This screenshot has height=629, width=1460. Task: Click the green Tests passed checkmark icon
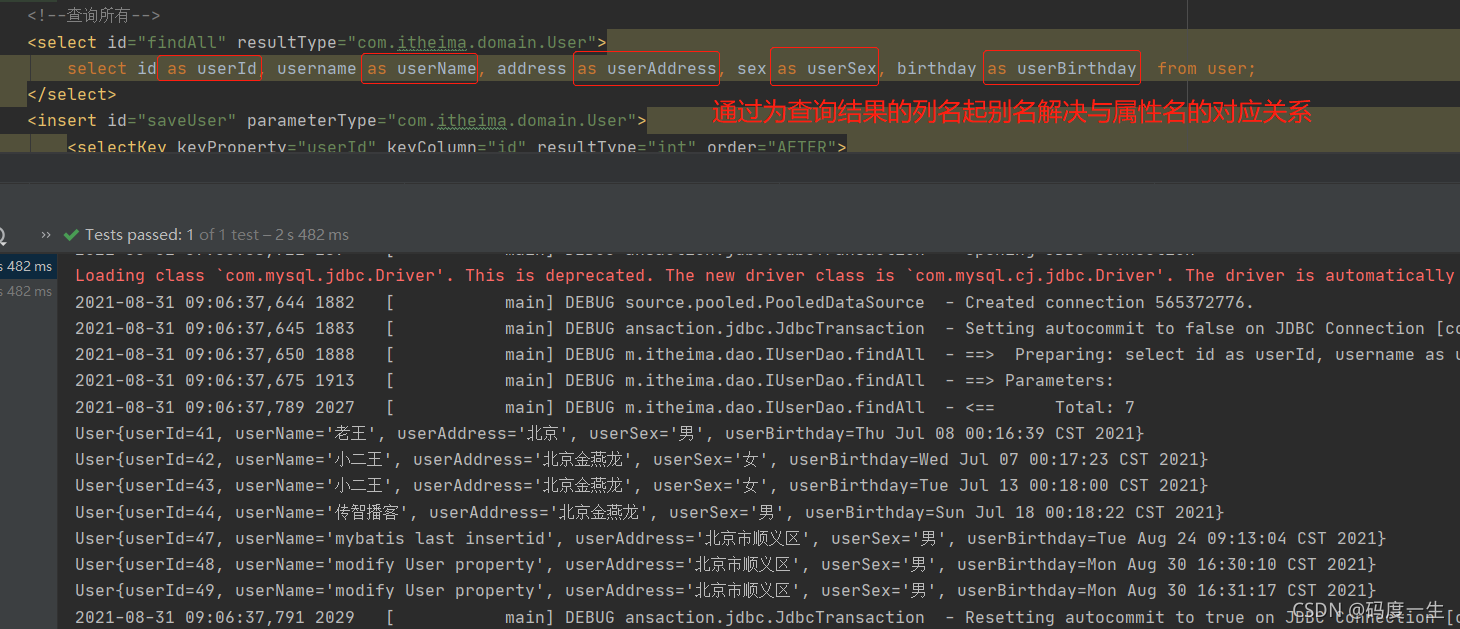[71, 235]
